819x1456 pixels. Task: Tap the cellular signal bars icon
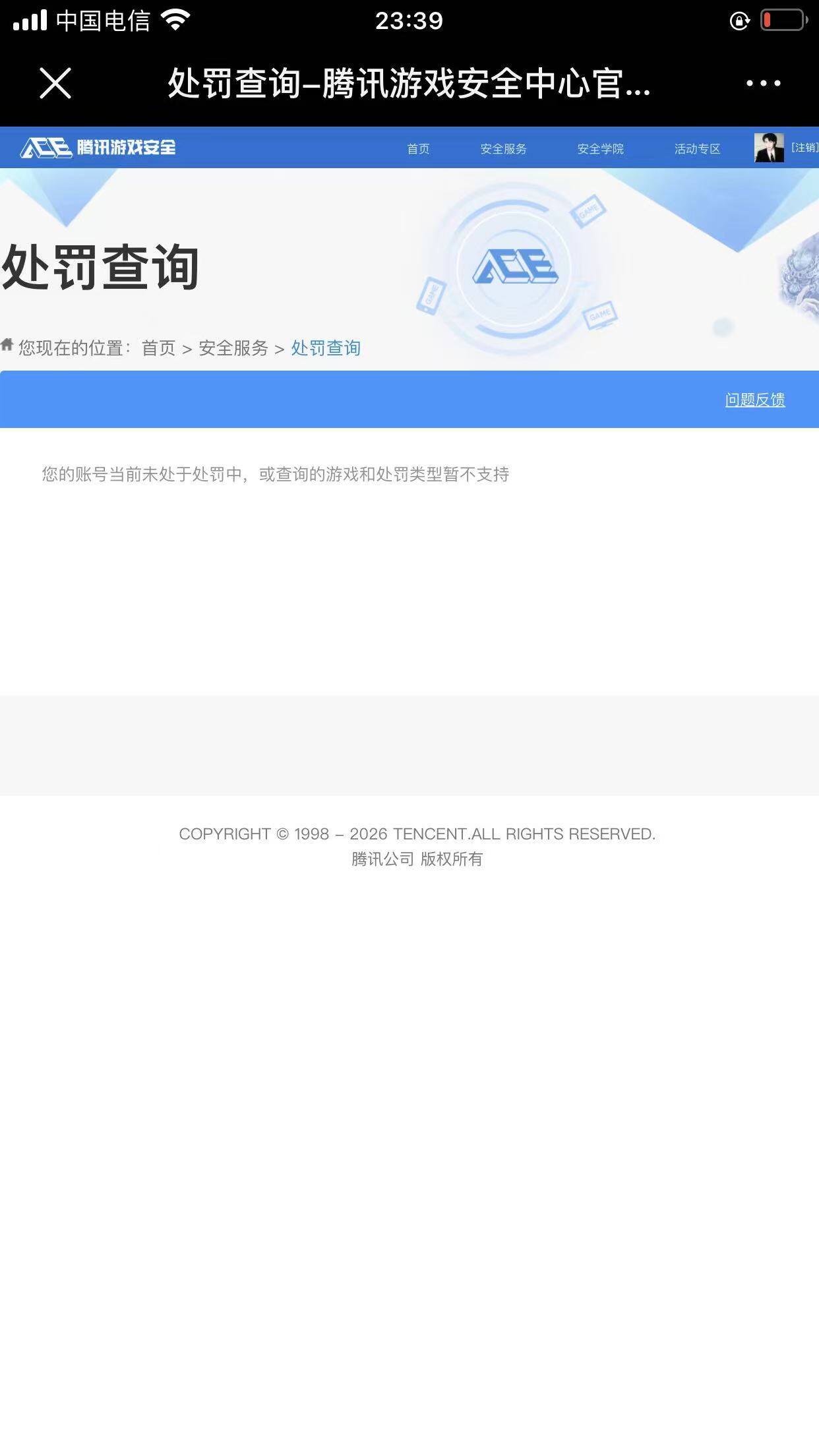point(30,20)
